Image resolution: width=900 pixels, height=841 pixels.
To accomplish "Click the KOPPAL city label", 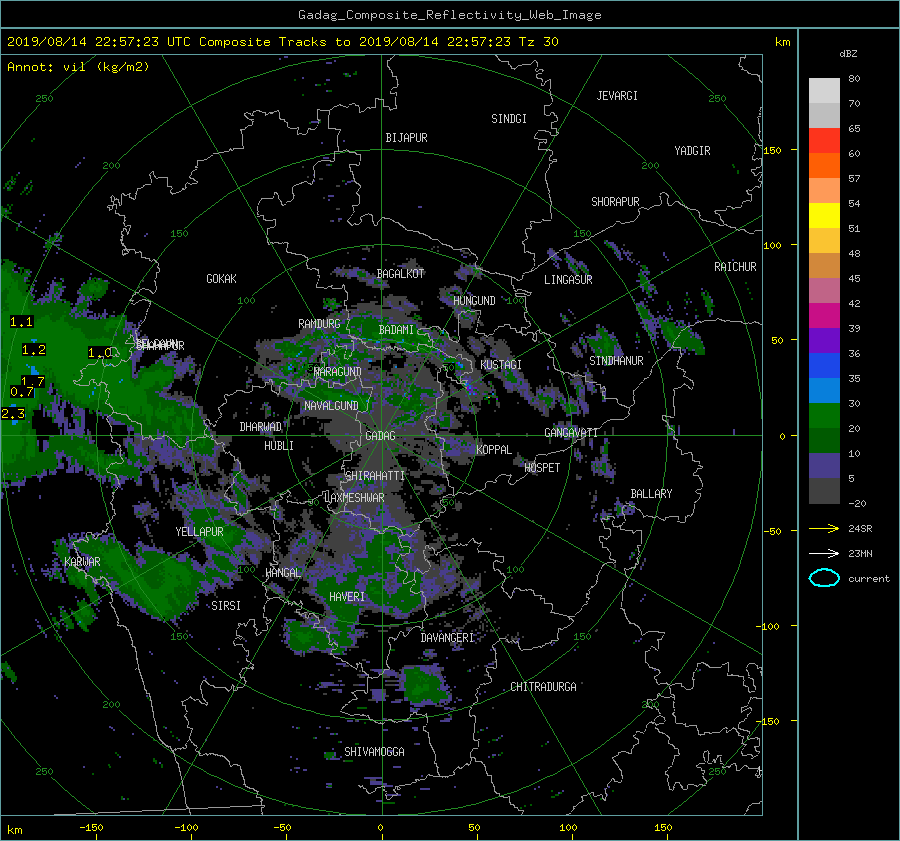I will [494, 449].
